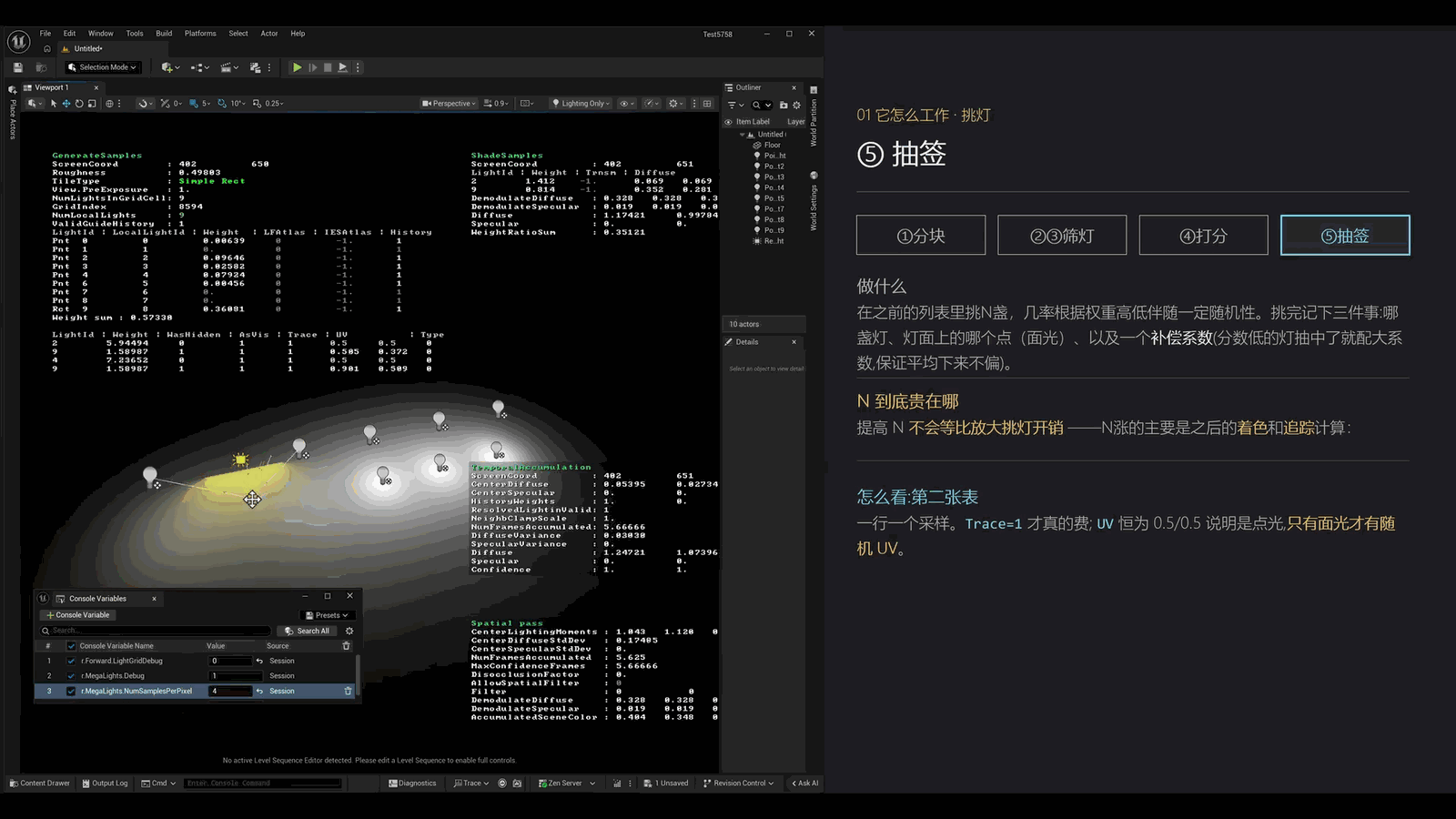This screenshot has height=819, width=1456.
Task: Reset r.Forward.LightGridDebug value arrow
Action: (259, 661)
